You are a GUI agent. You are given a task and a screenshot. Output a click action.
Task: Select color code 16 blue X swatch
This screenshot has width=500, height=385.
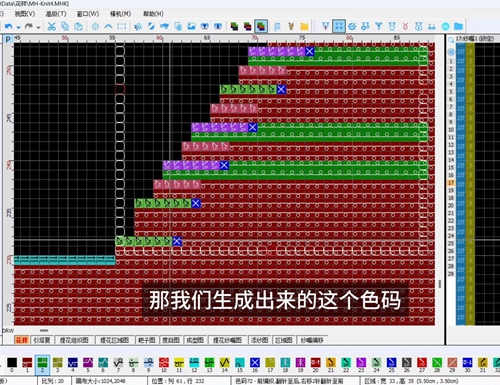[x=255, y=365]
